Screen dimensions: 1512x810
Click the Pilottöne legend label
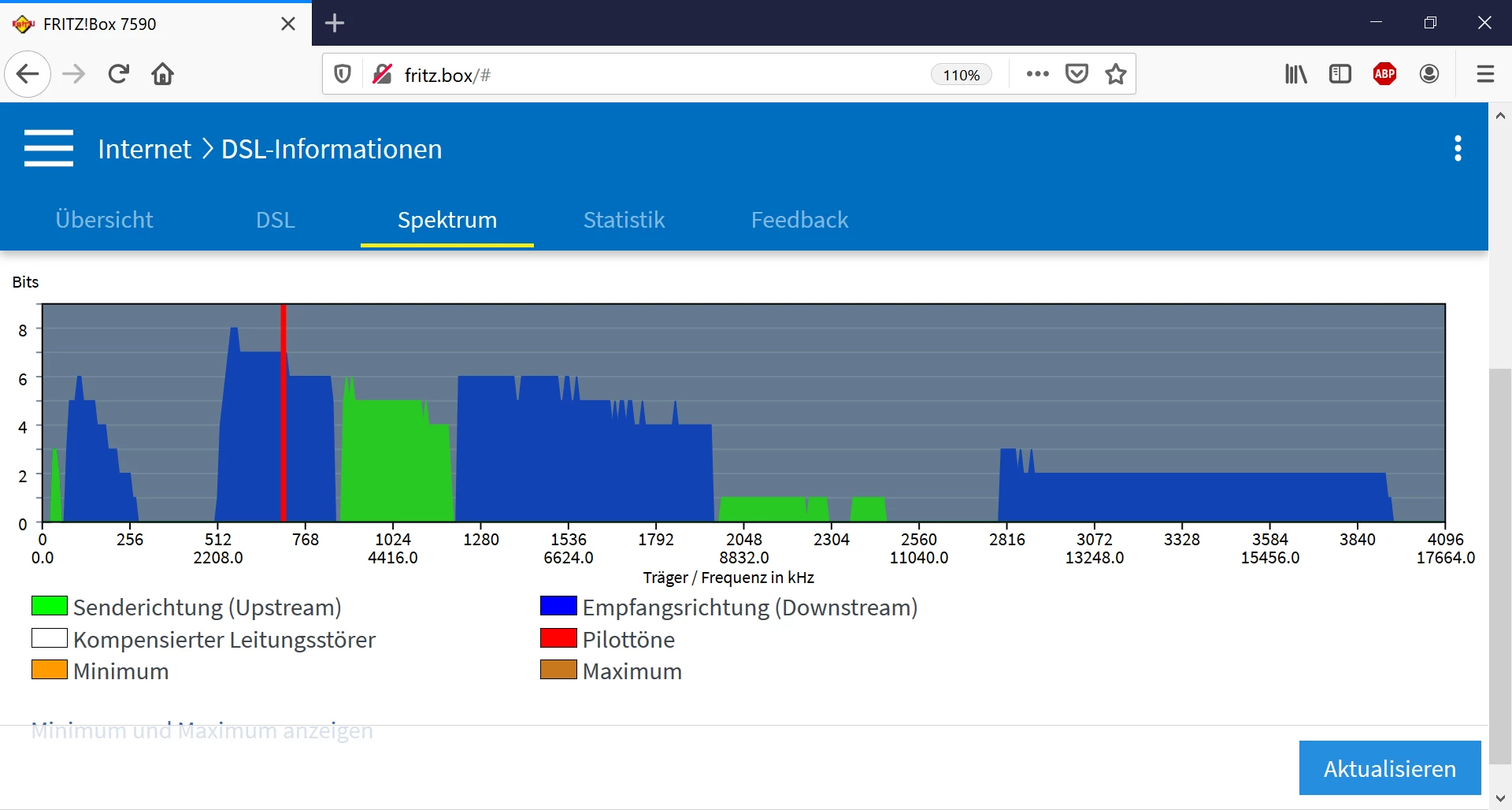click(628, 639)
